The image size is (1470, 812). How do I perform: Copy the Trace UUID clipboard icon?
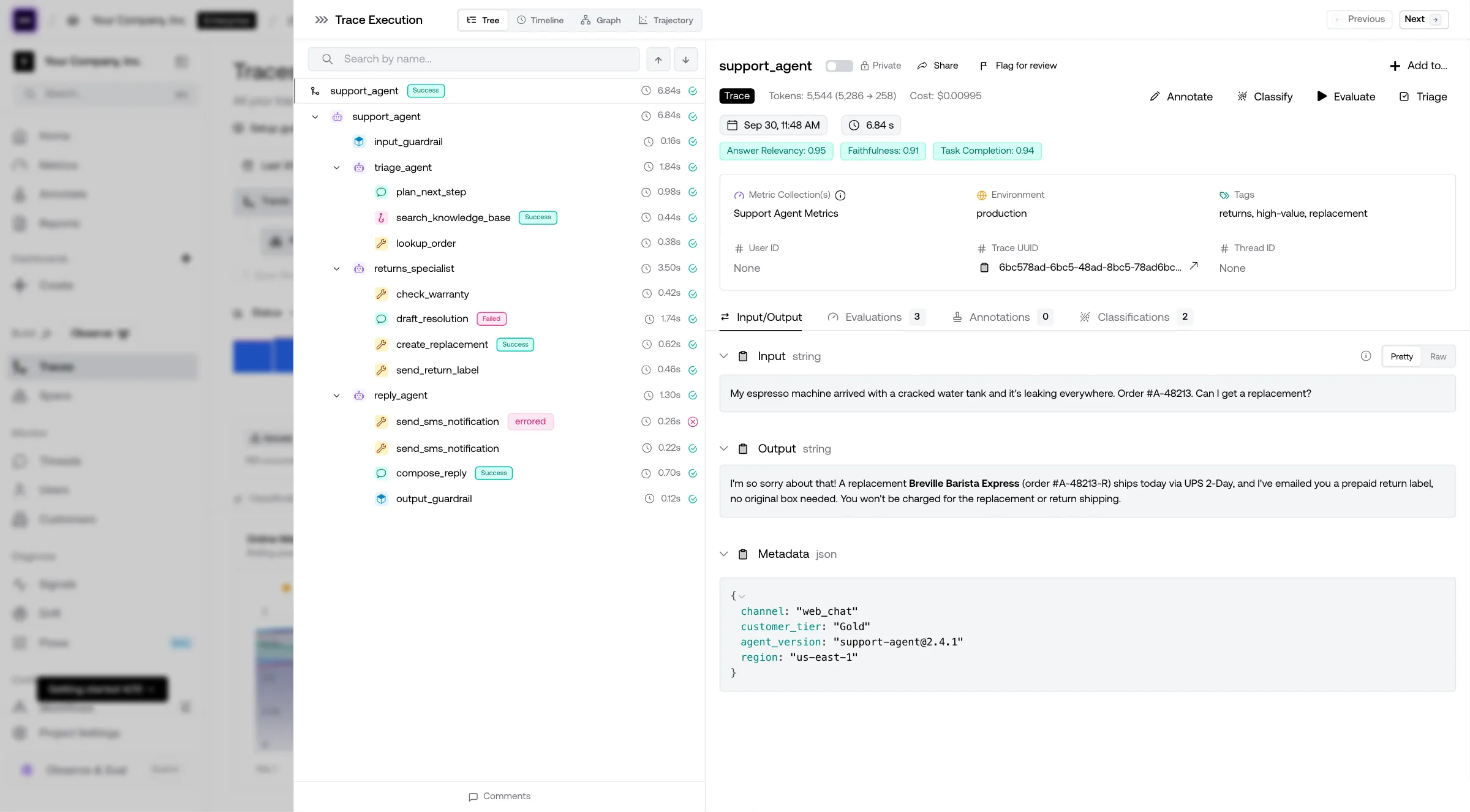pos(984,268)
